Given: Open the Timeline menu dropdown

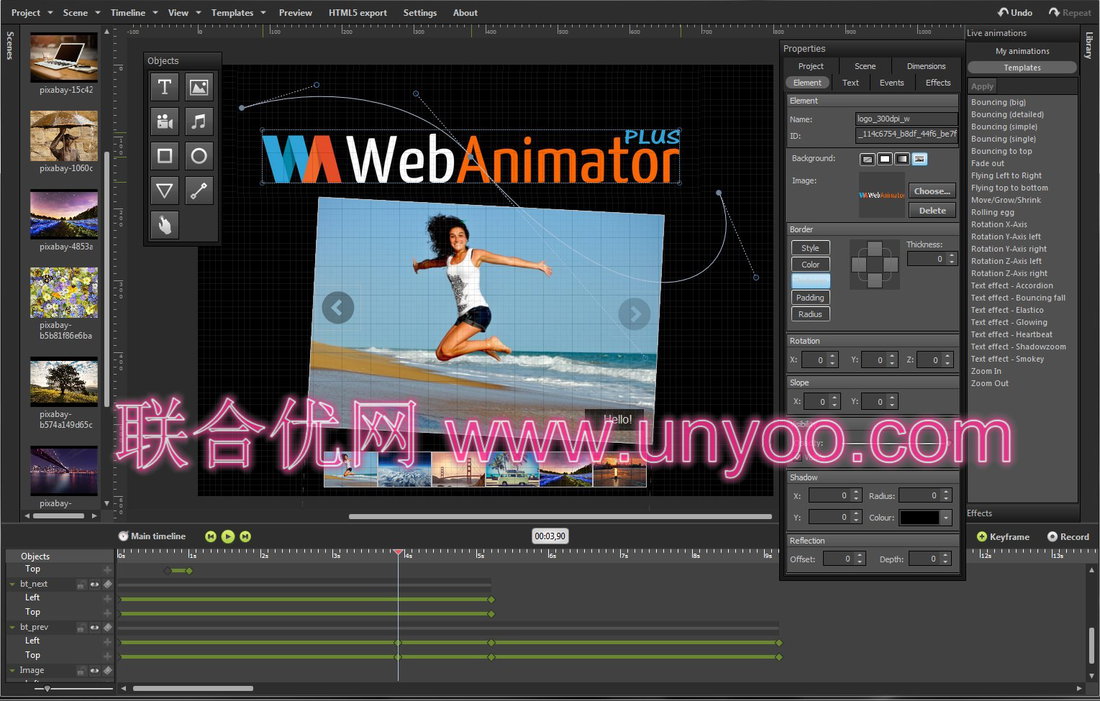Looking at the screenshot, I should [x=134, y=13].
